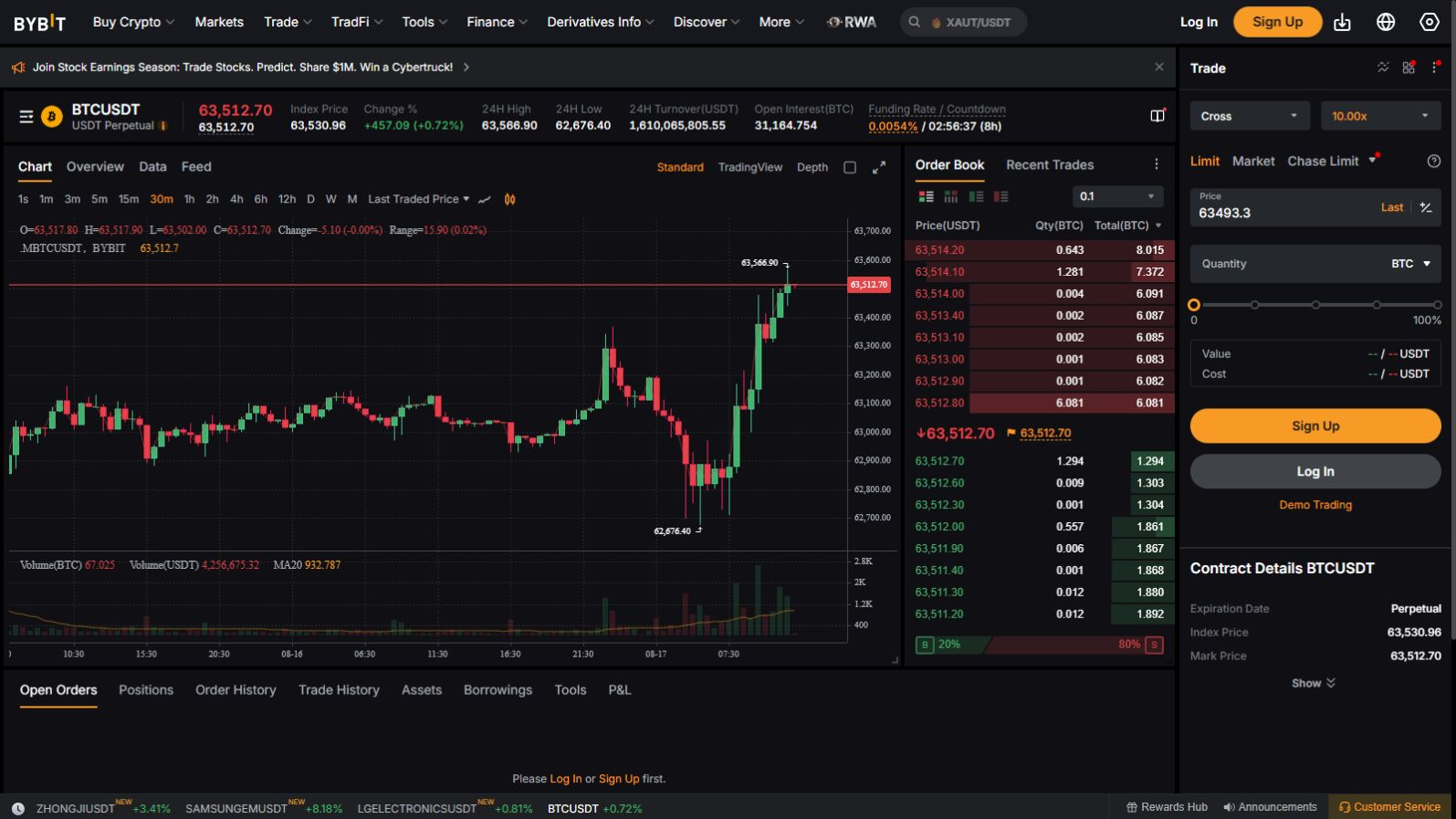Viewport: 1456px width, 819px height.
Task: Switch chart mode to Depth
Action: (812, 167)
